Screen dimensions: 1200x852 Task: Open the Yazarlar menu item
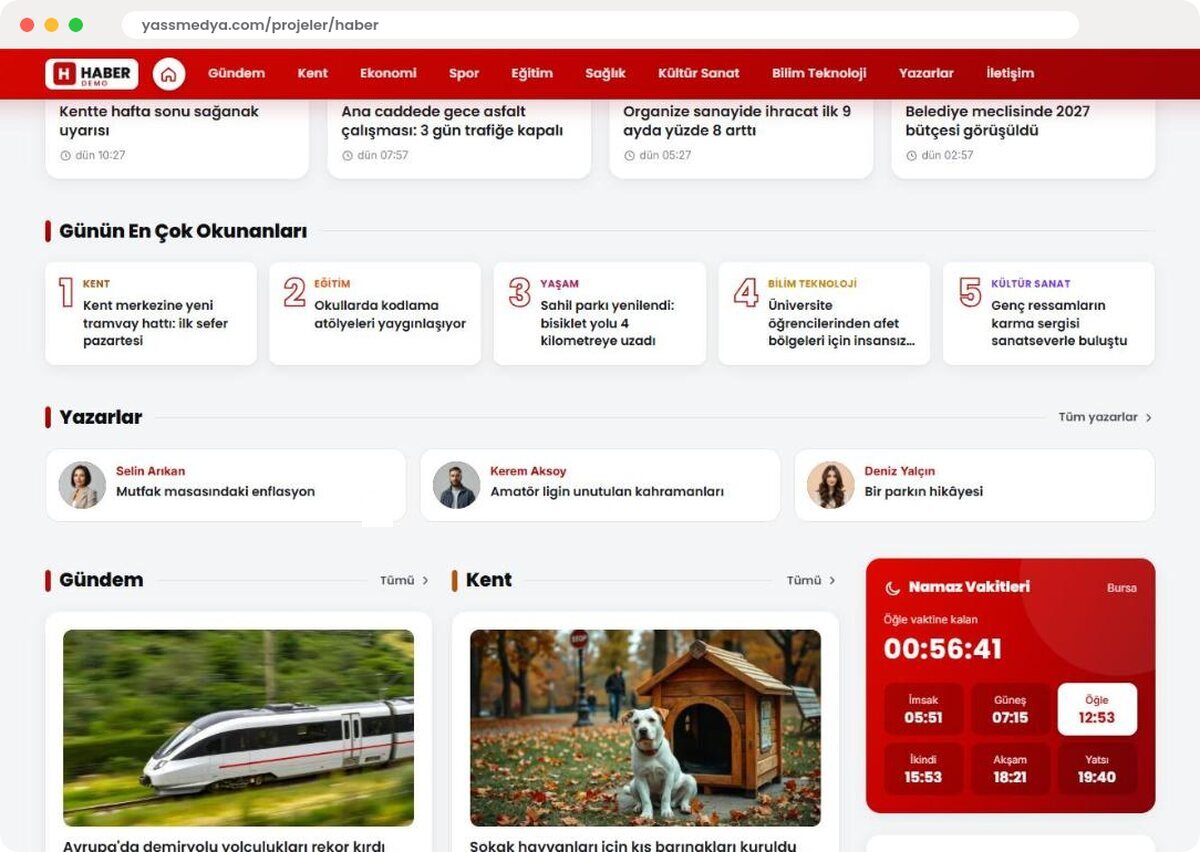(926, 74)
